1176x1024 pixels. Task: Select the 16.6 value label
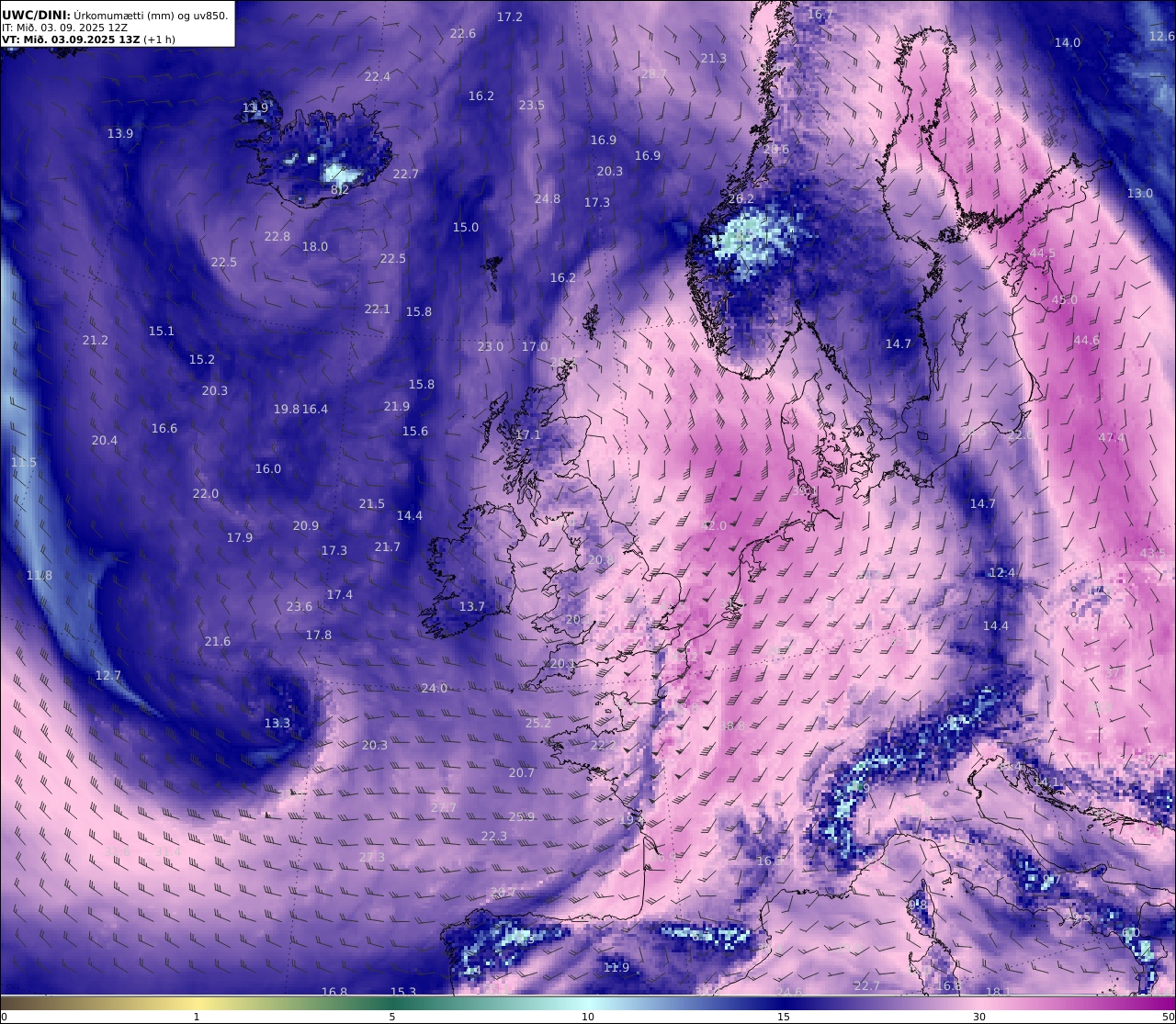pyautogui.click(x=164, y=428)
